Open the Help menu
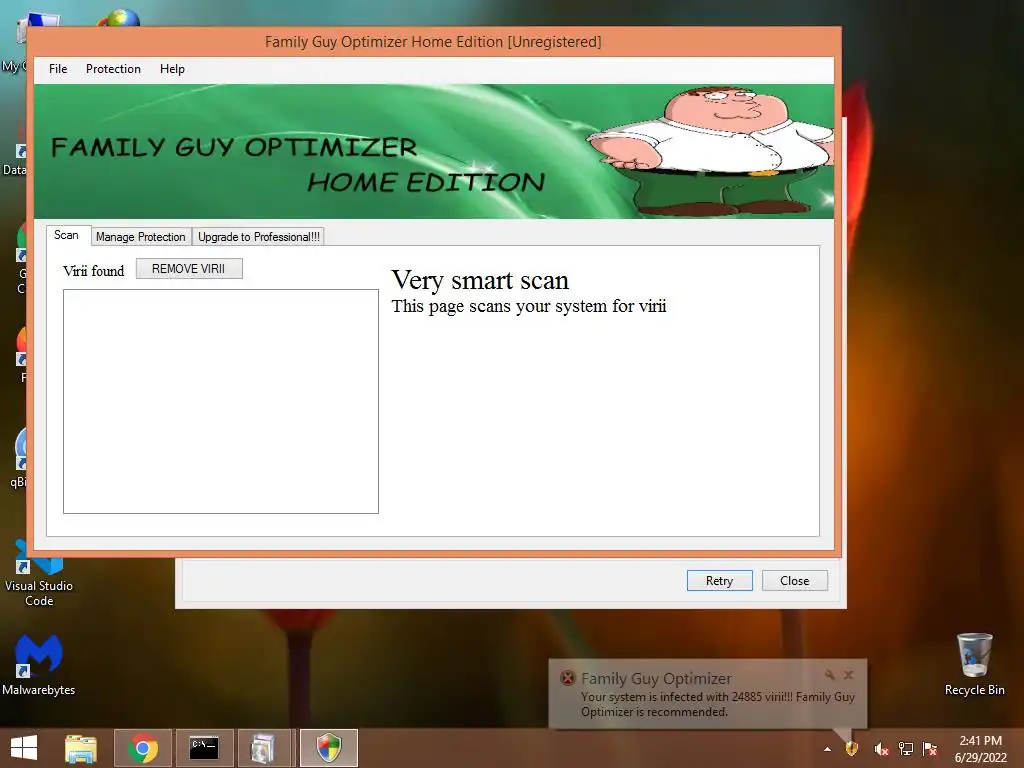 point(172,69)
